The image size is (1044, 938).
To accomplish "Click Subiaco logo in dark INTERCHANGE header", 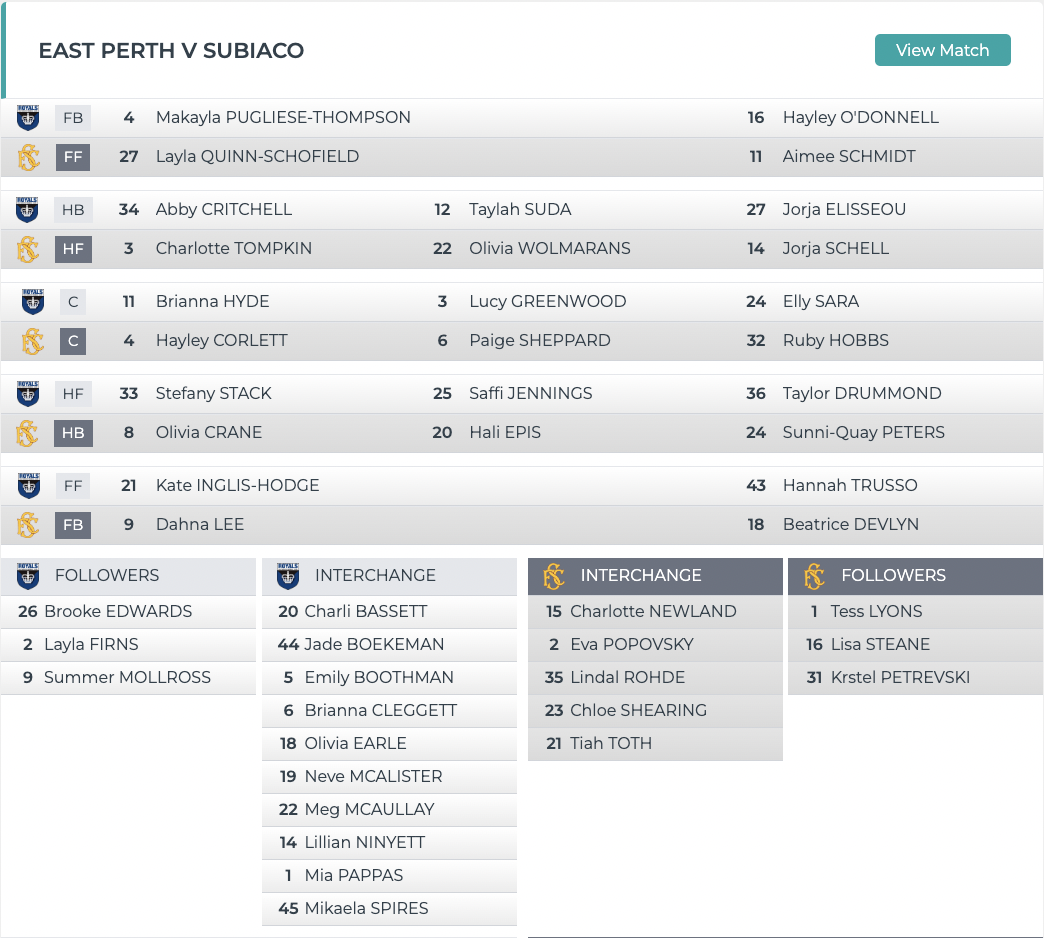I will 553,576.
